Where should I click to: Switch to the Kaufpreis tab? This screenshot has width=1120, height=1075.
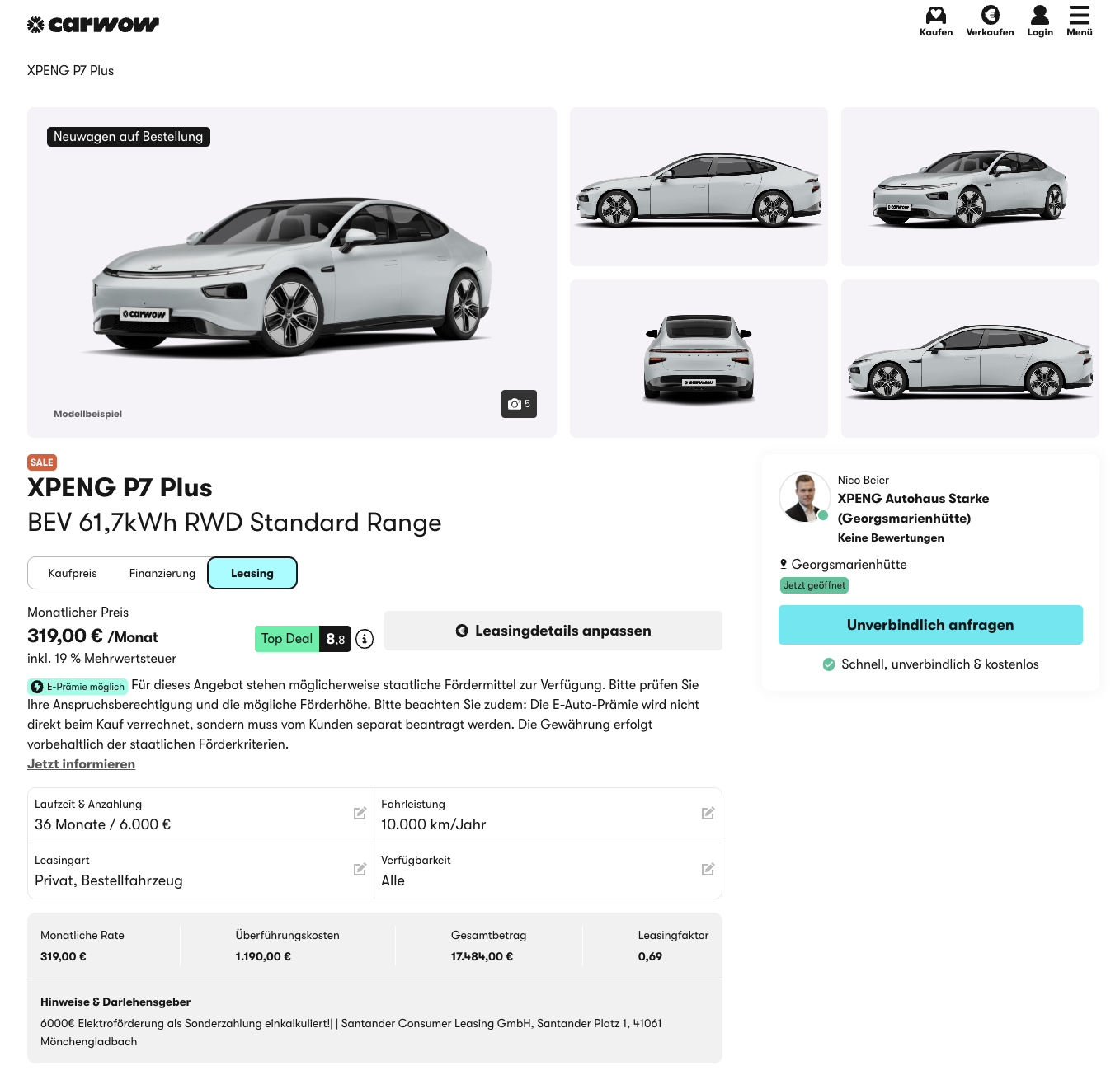[x=73, y=573]
